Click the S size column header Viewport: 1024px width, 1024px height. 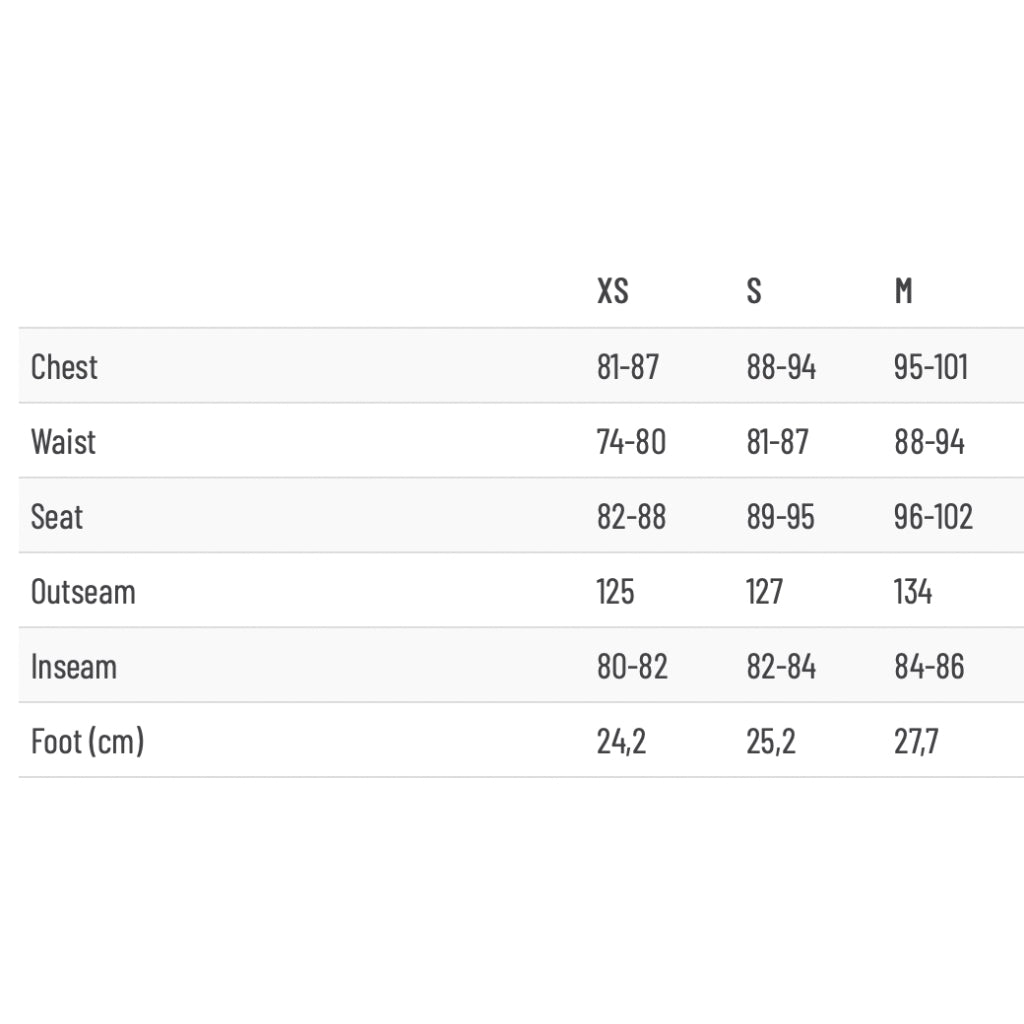754,291
